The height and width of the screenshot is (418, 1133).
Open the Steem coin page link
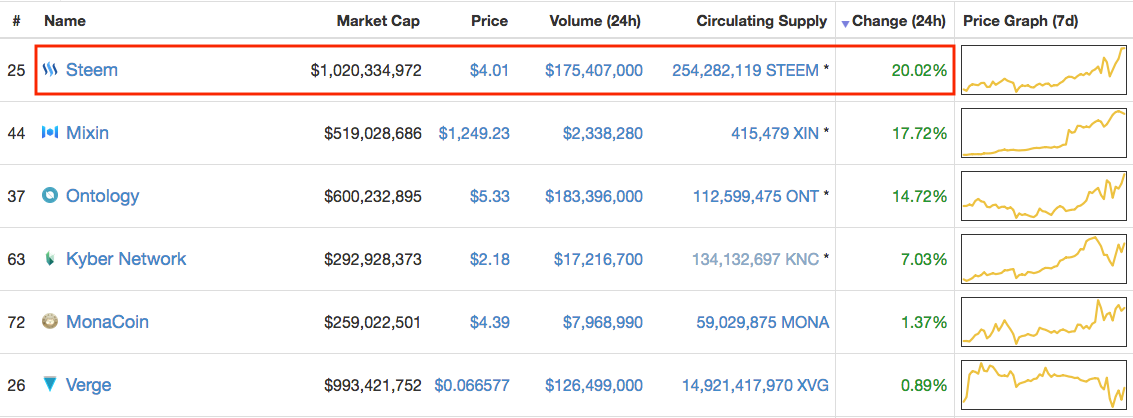(92, 70)
